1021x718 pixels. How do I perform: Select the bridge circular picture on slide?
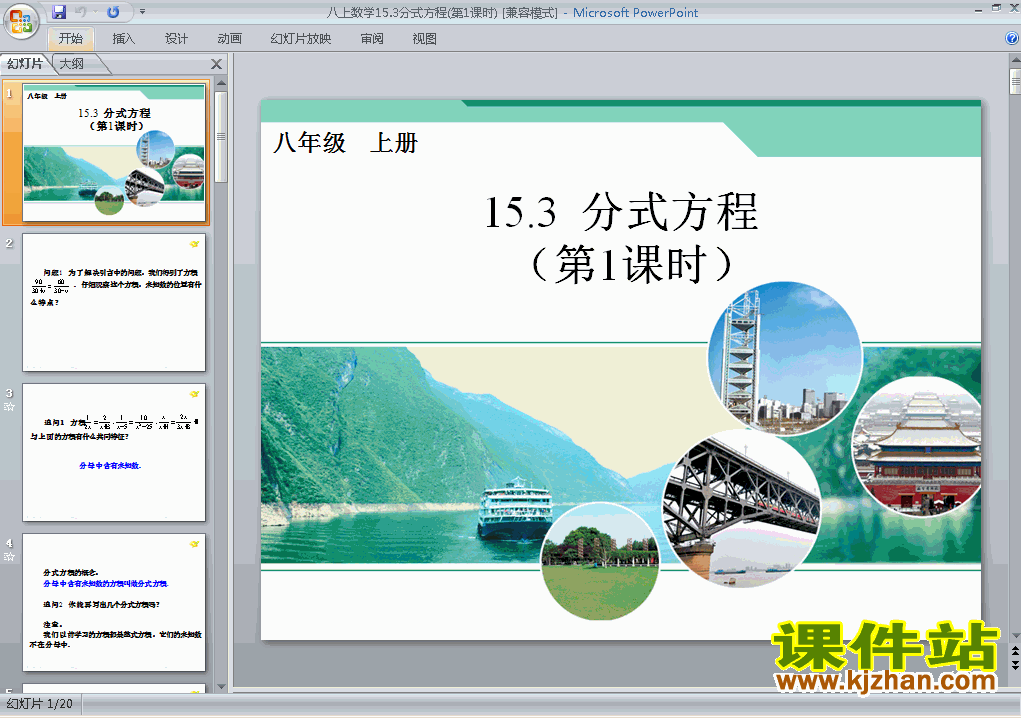pos(741,508)
